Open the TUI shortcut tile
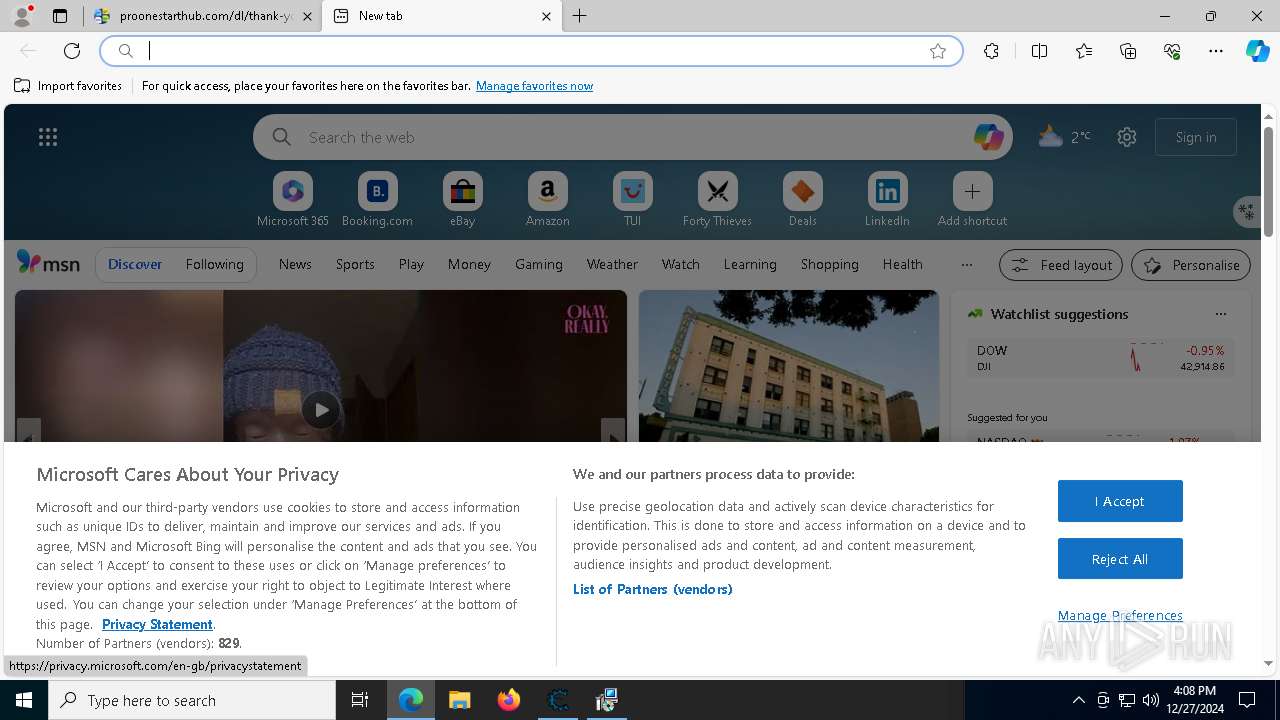Screen dimensions: 1280x720 coord(632,199)
